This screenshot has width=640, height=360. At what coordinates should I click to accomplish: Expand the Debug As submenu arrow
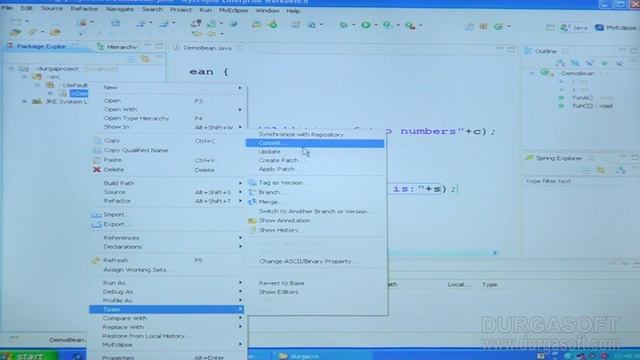point(240,291)
